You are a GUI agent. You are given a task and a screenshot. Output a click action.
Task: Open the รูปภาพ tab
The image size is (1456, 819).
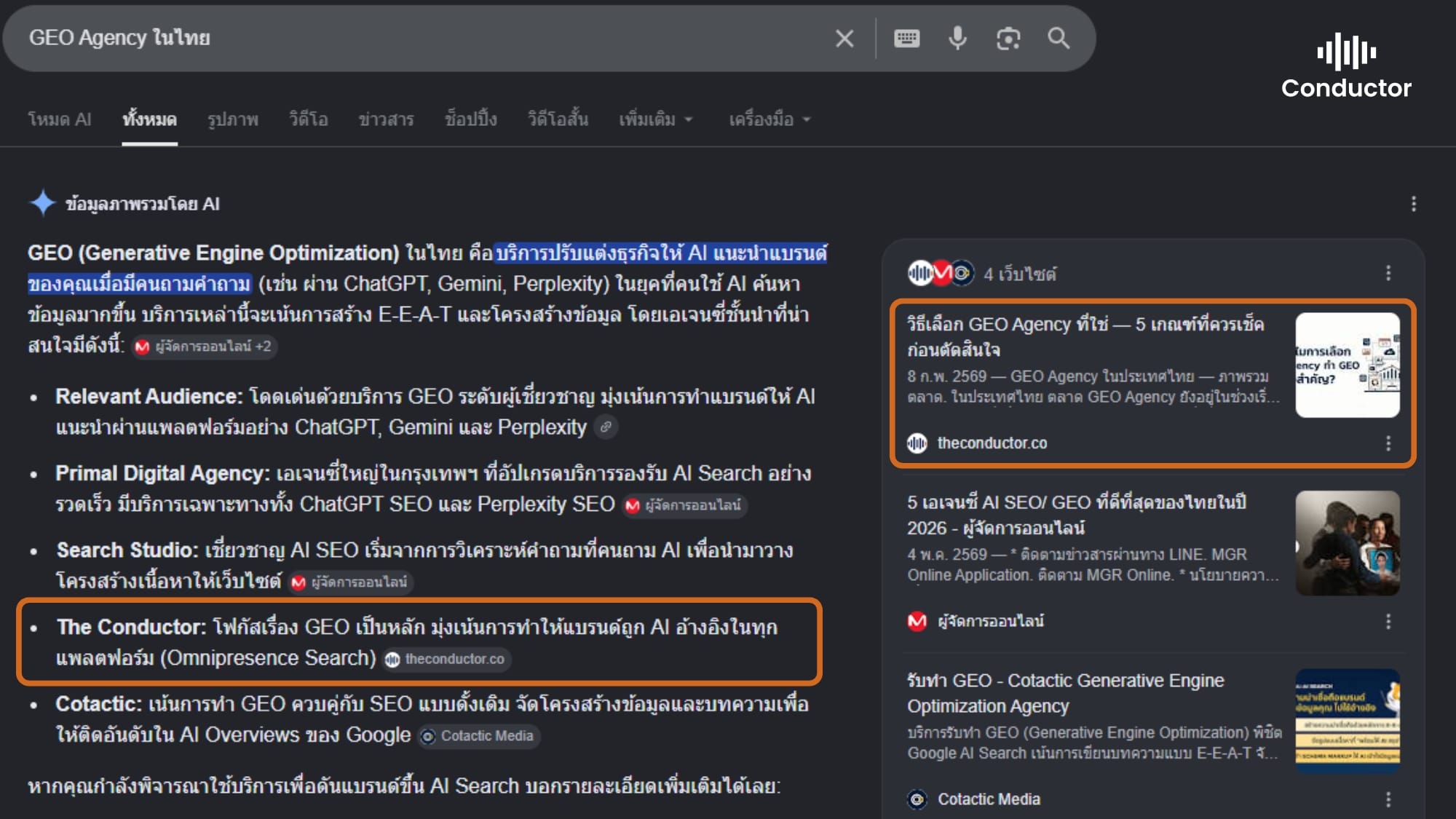[x=233, y=119]
